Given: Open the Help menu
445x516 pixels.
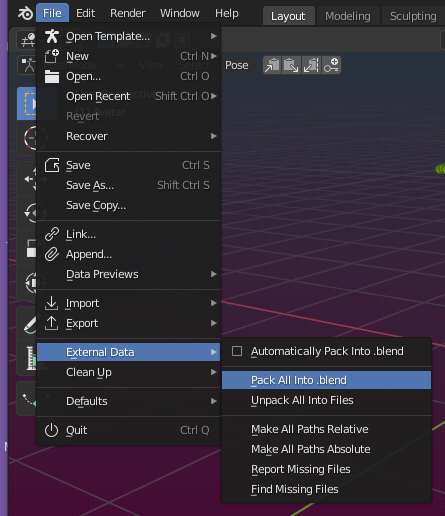Looking at the screenshot, I should [227, 13].
